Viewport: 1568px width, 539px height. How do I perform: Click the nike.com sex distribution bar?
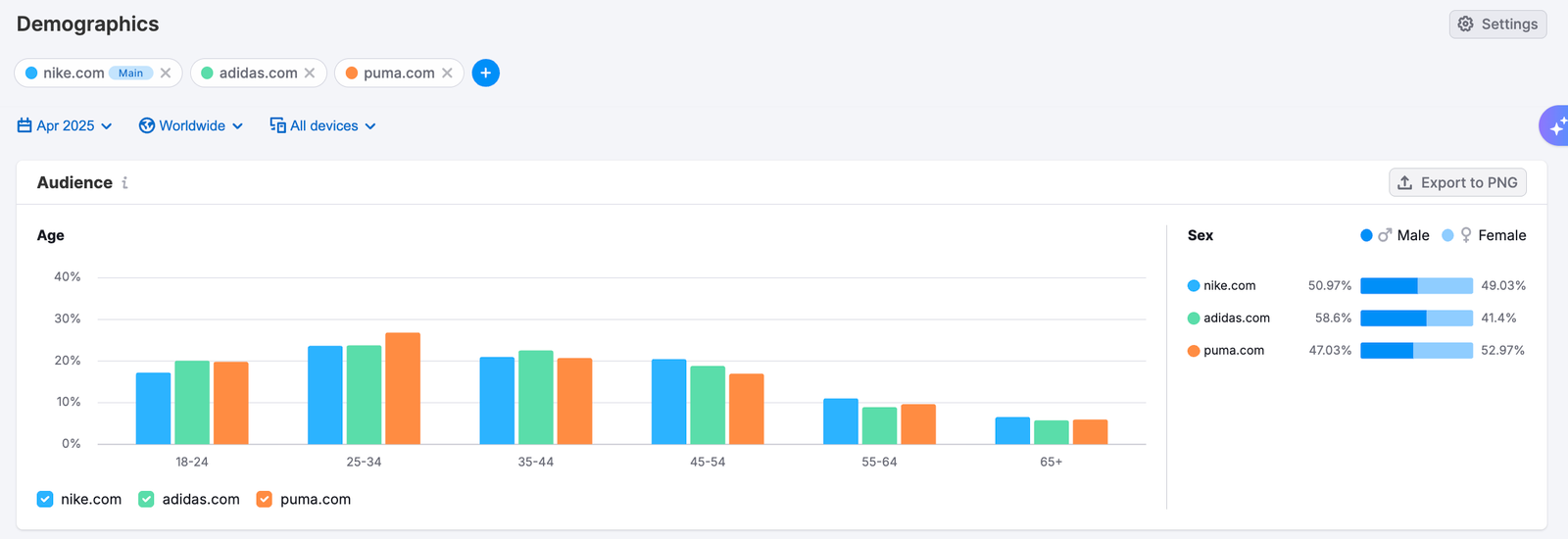[1416, 286]
